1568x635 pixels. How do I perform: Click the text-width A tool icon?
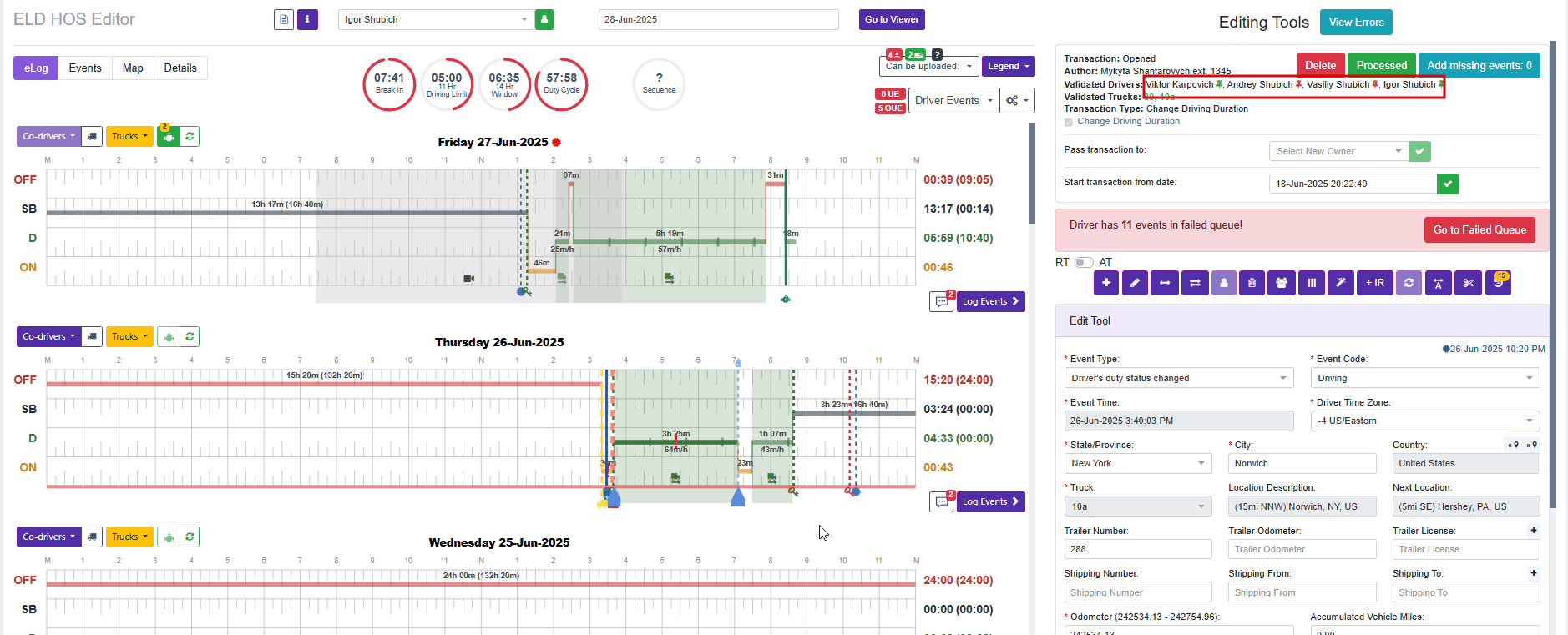[x=1438, y=283]
